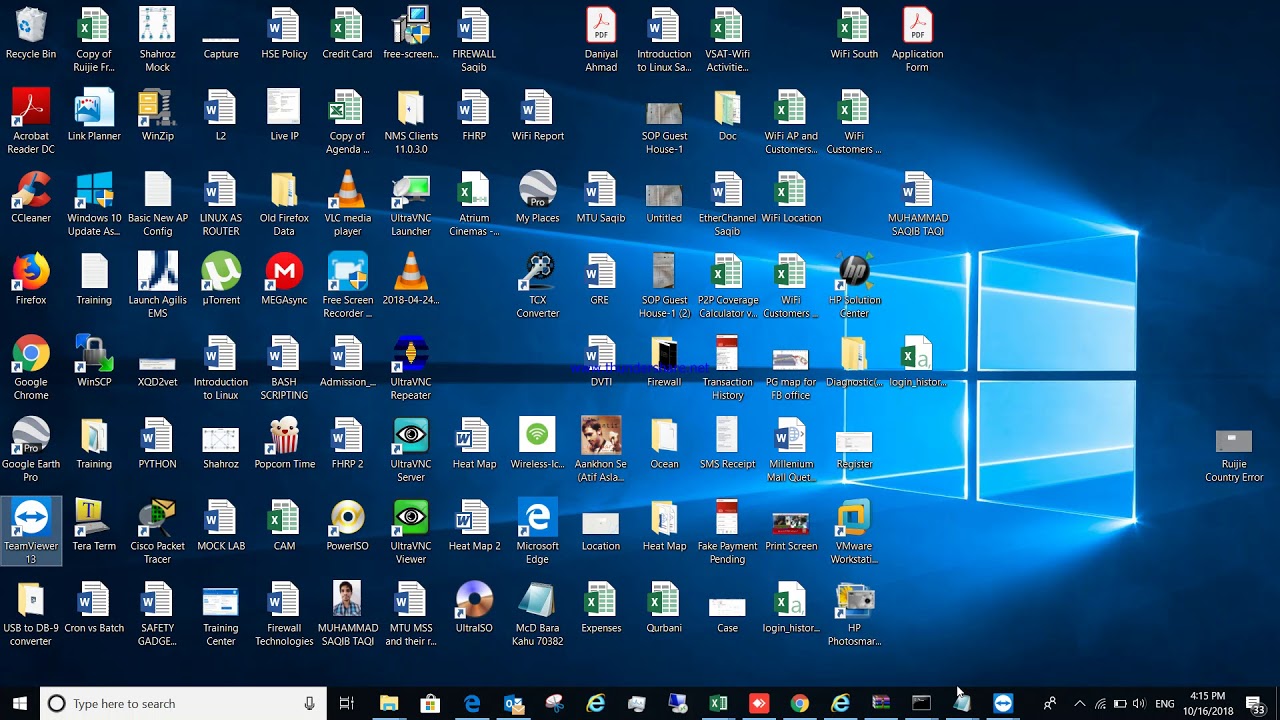Switch ENG input language indicator

click(x=1165, y=704)
